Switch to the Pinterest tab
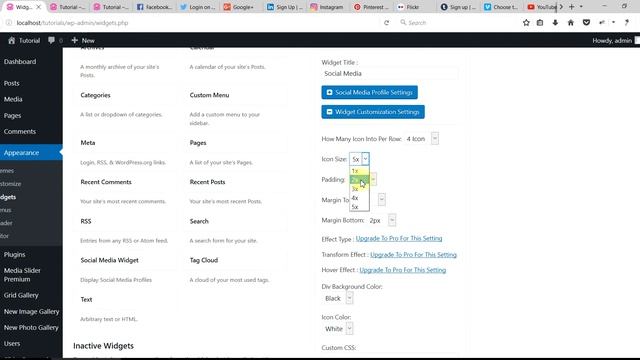The image size is (640, 360). point(371,7)
